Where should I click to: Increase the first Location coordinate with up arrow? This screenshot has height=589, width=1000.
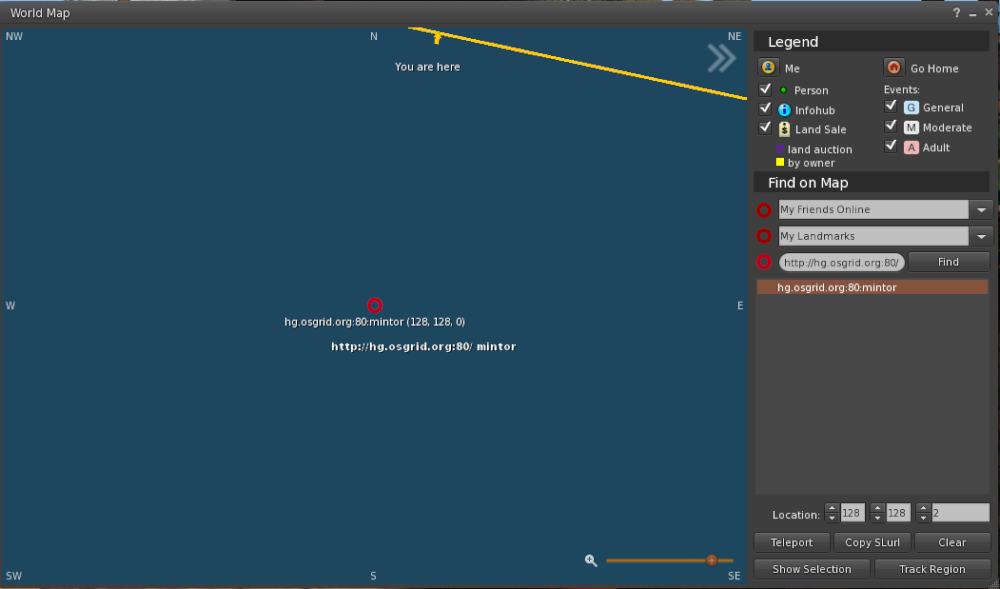point(831,508)
